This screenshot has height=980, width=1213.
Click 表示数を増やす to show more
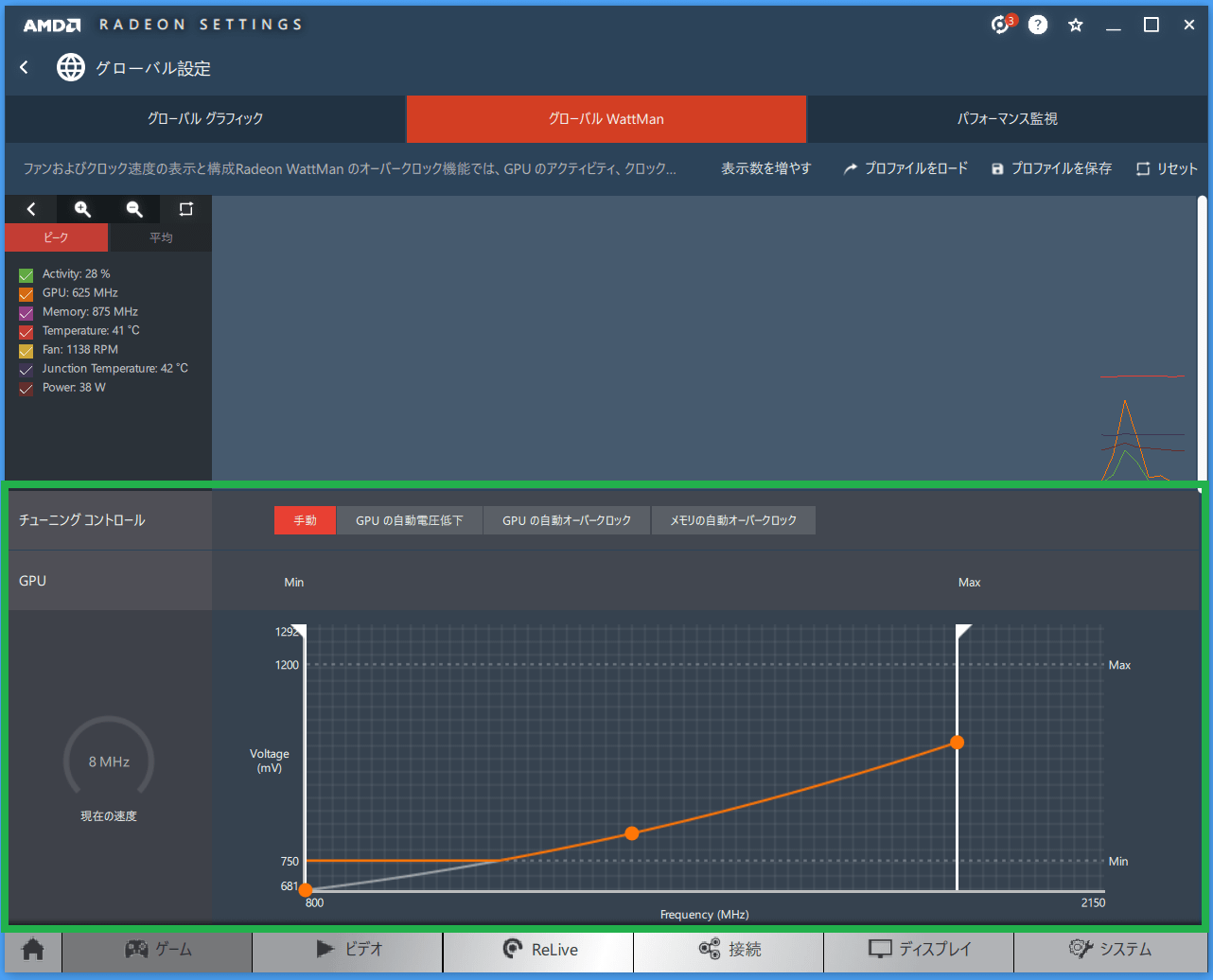tap(766, 168)
